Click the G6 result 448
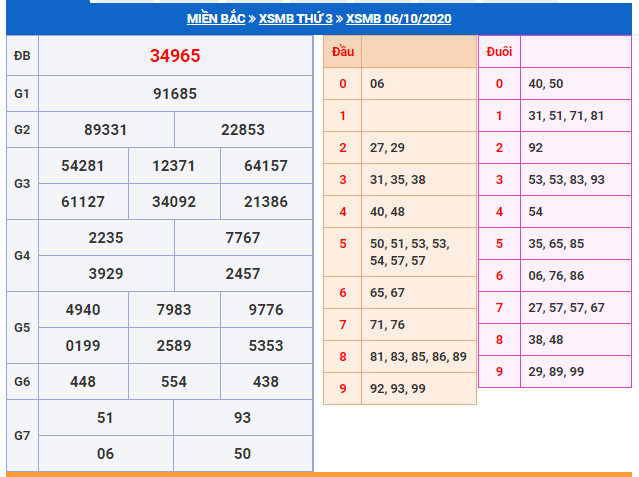Viewport: 639px width, 477px height. coord(83,382)
